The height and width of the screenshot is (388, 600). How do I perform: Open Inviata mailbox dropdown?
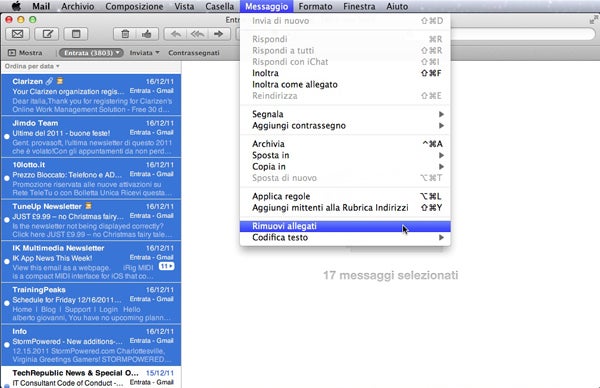[144, 53]
